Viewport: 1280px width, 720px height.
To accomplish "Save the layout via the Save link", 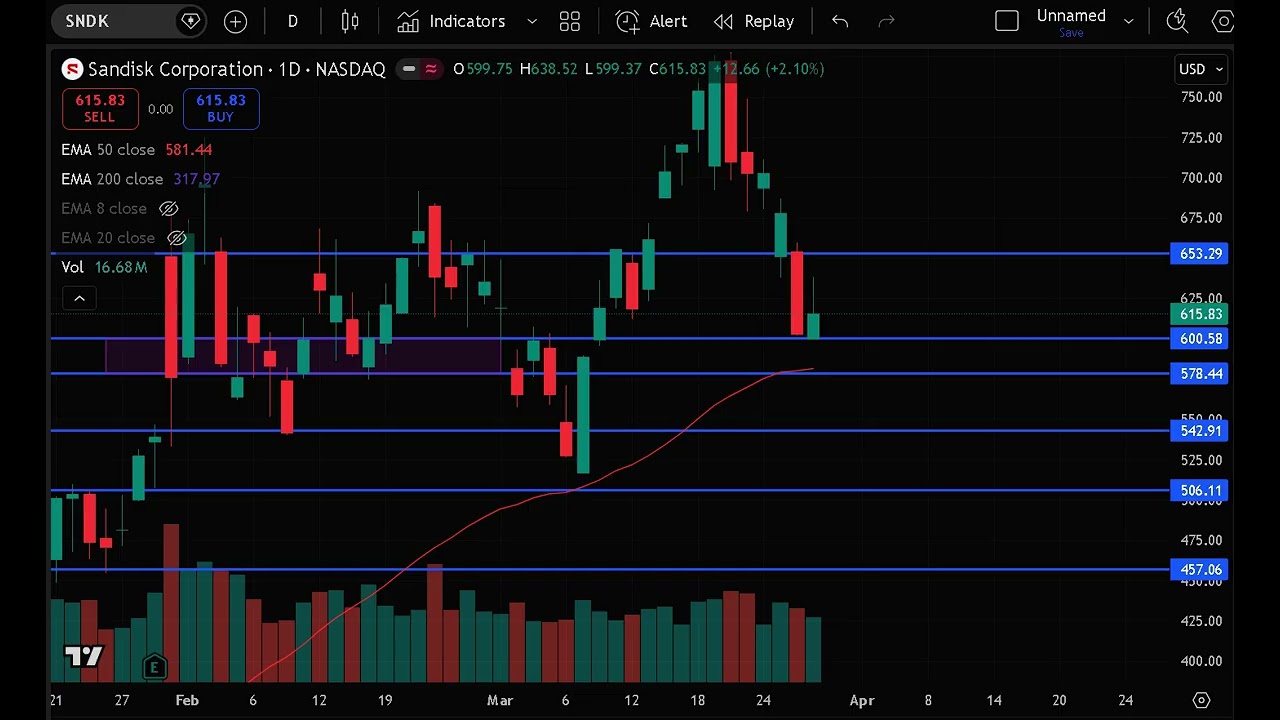I will coord(1071,33).
